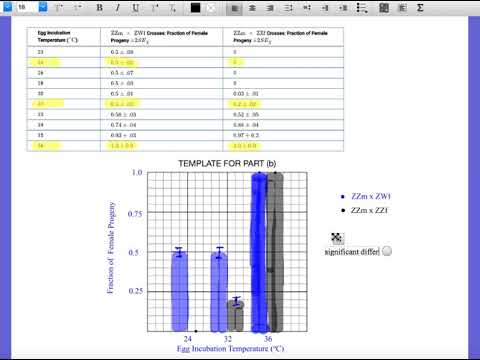The image size is (480, 360).
Task: Open the font family dropdown arrow
Action: 8,7
